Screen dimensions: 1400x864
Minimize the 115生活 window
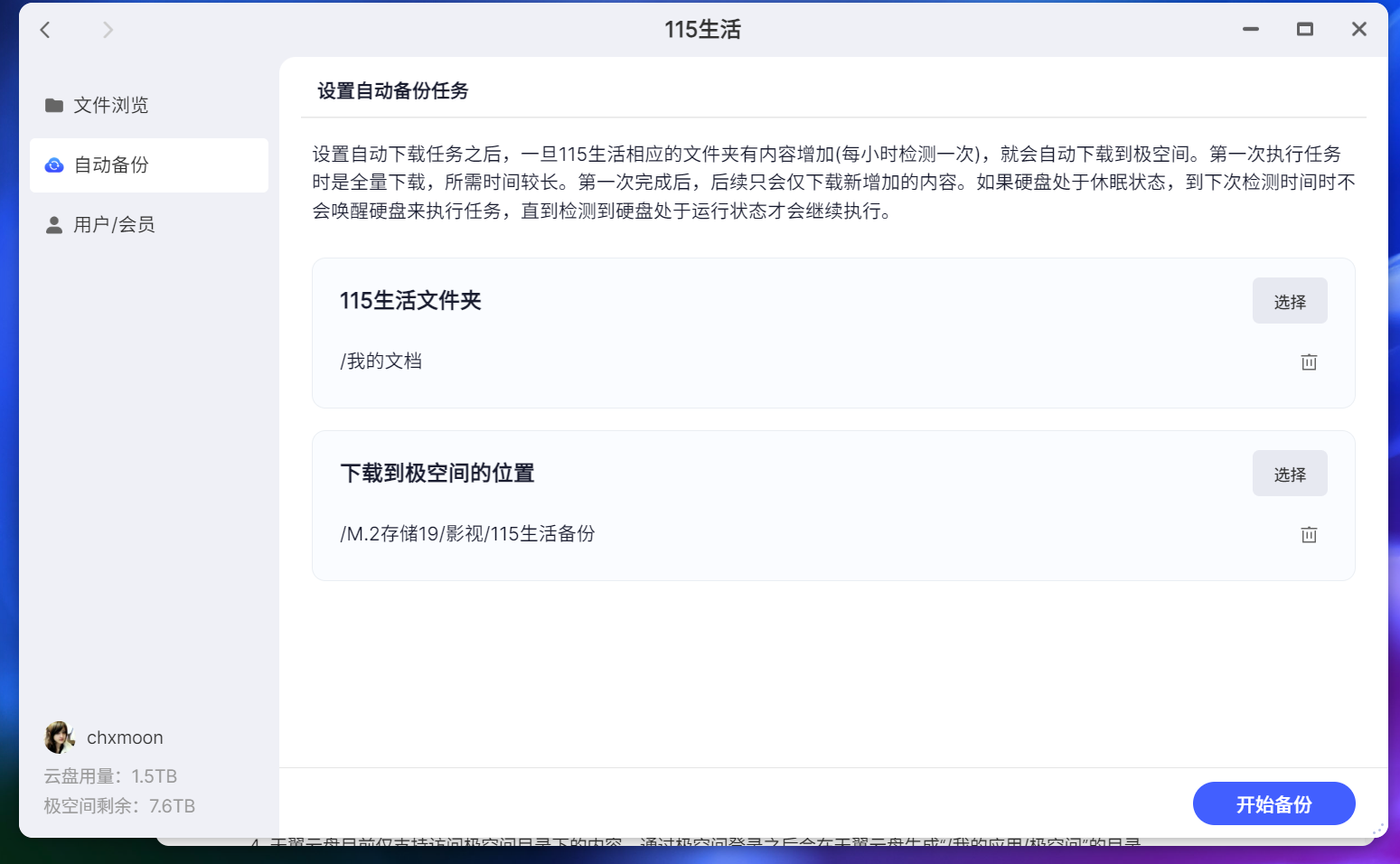[x=1251, y=30]
